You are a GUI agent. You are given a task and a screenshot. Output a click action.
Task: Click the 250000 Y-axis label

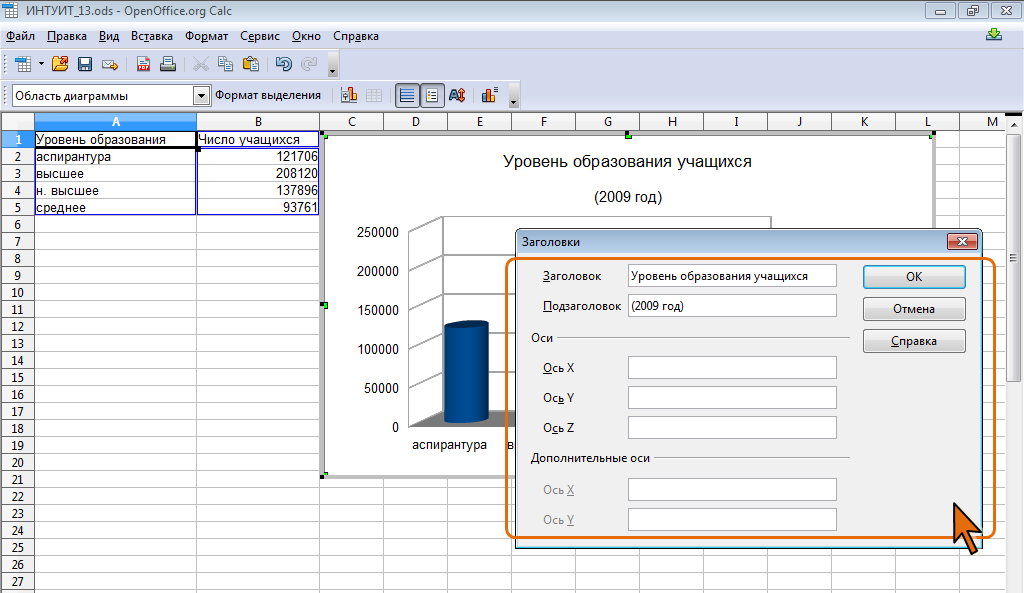tap(377, 232)
